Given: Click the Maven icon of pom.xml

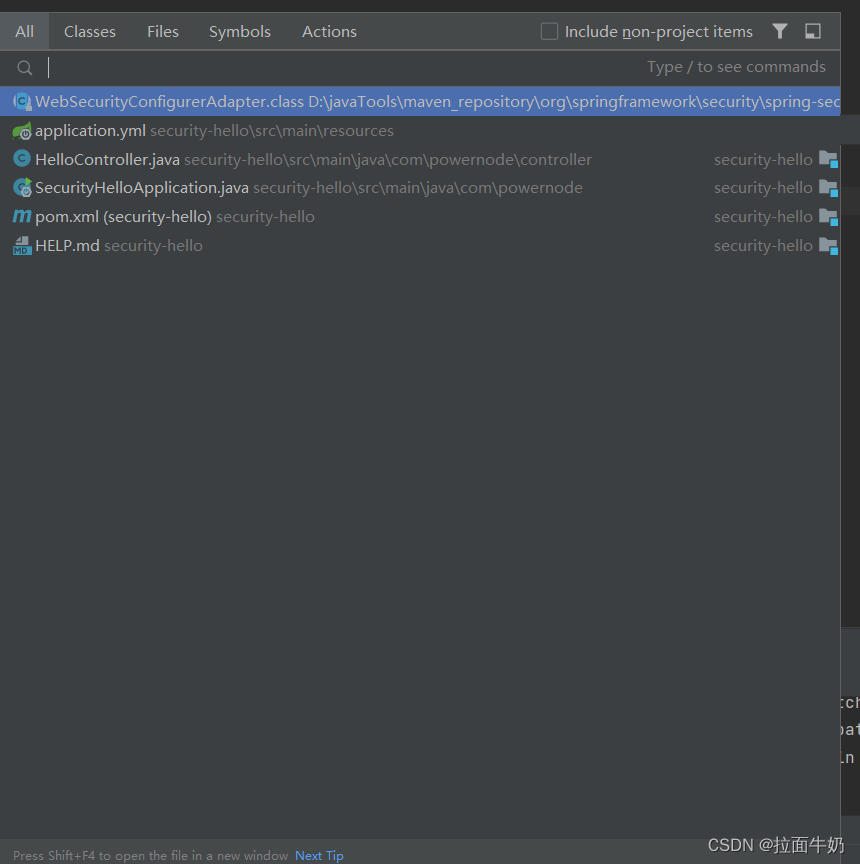Looking at the screenshot, I should click(x=22, y=216).
